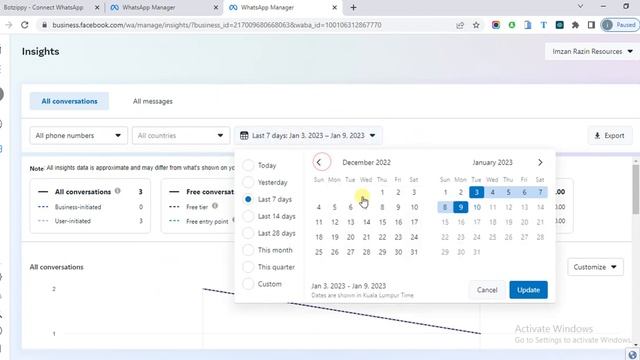Click the share page icon in address bar
Image resolution: width=640 pixels, height=360 pixels.
pyautogui.click(x=460, y=25)
